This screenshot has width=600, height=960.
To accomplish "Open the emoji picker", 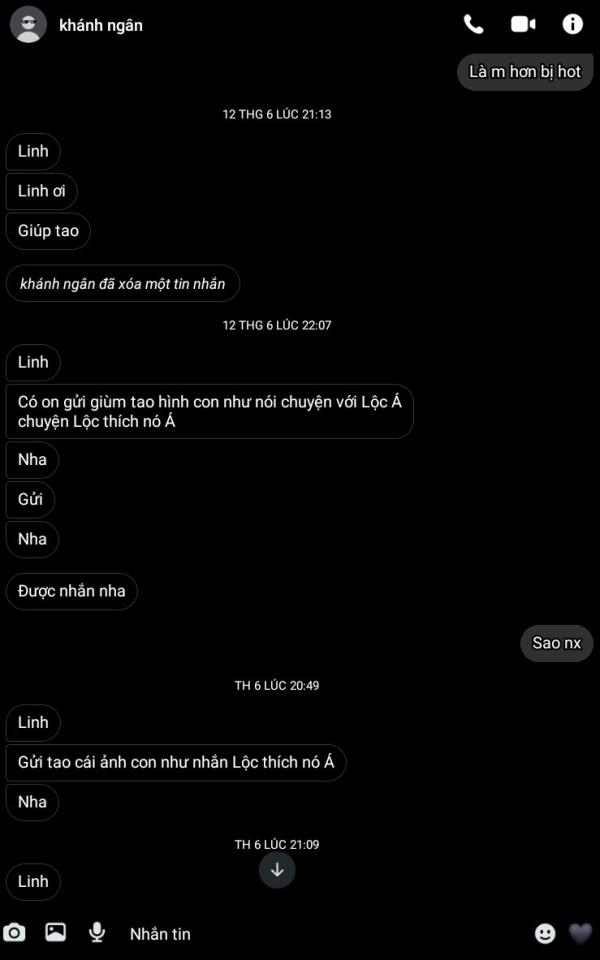I will click(x=545, y=934).
